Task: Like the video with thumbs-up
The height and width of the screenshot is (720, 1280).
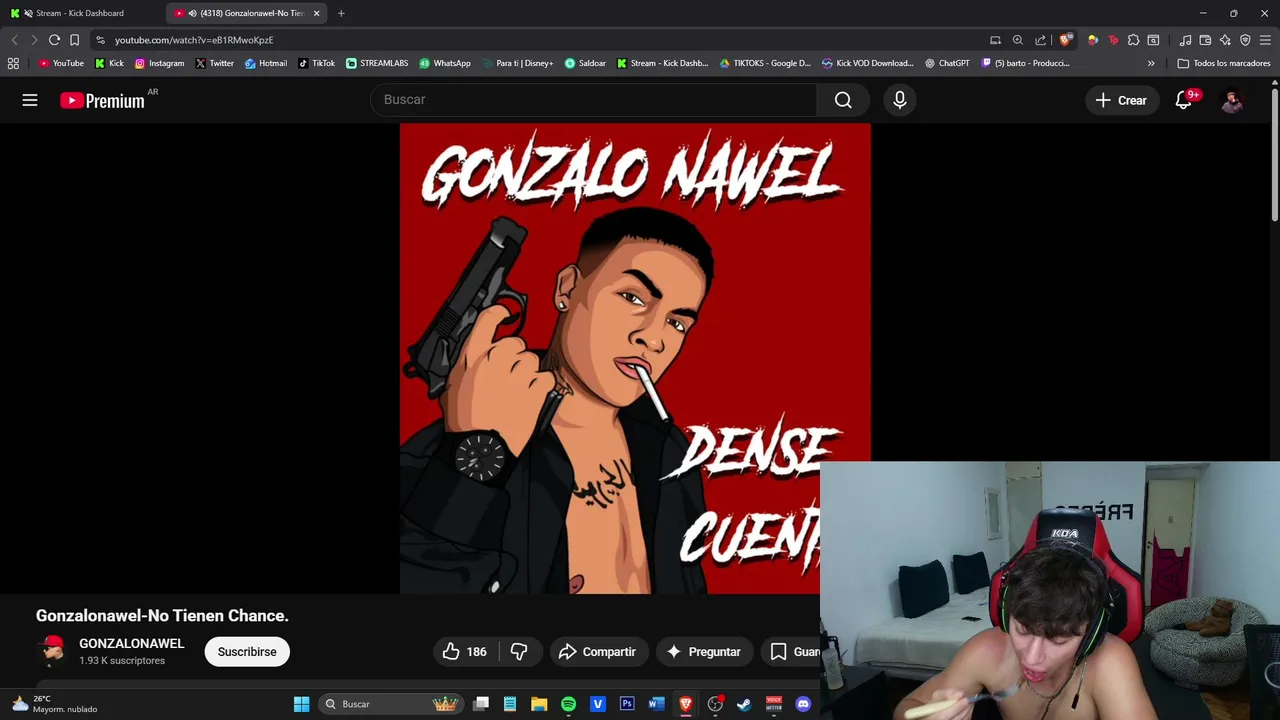Action: click(x=465, y=652)
